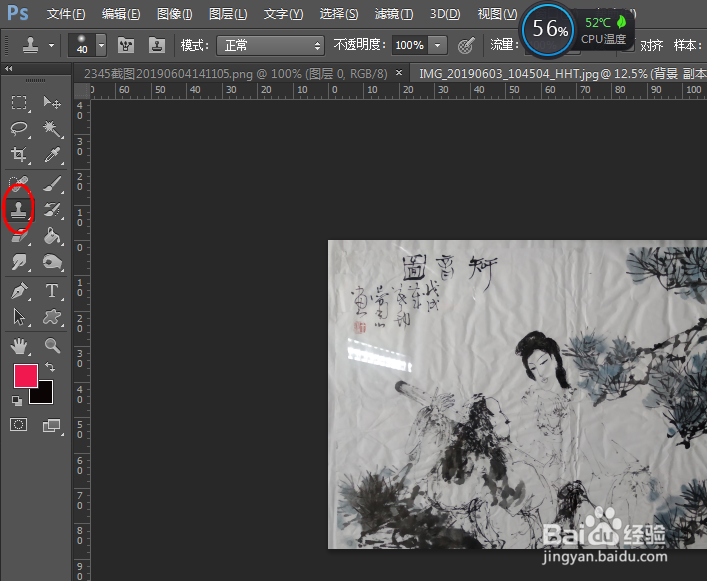Click the Photoshop Ps logo
Viewport: 707px width, 581px height.
[x=18, y=13]
